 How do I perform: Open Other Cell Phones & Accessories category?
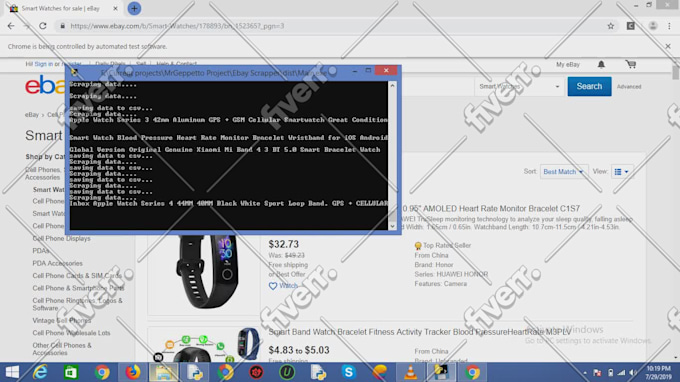tap(62, 349)
